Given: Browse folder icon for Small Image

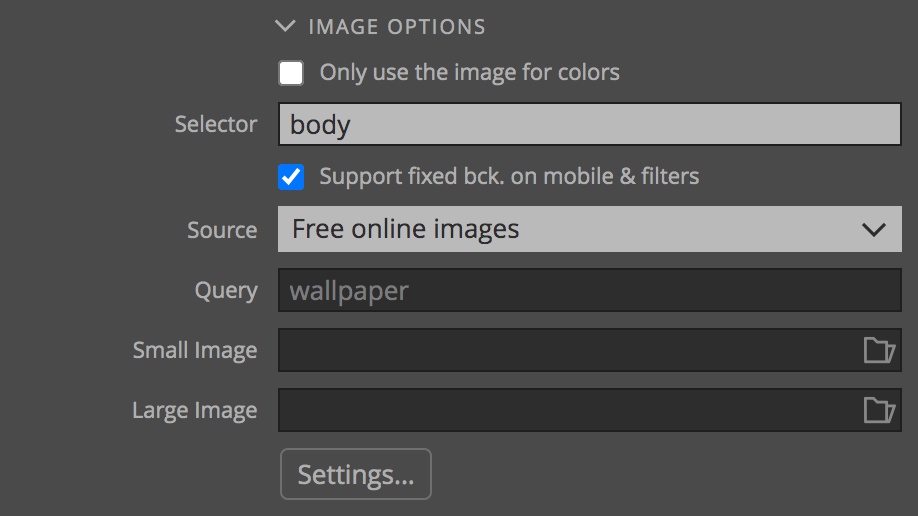Looking at the screenshot, I should point(879,350).
